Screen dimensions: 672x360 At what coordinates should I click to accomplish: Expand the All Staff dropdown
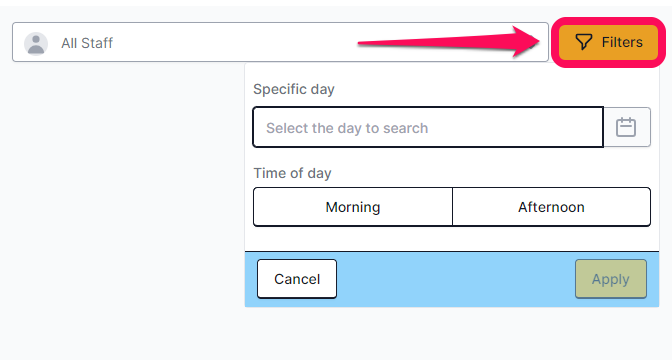pos(280,42)
